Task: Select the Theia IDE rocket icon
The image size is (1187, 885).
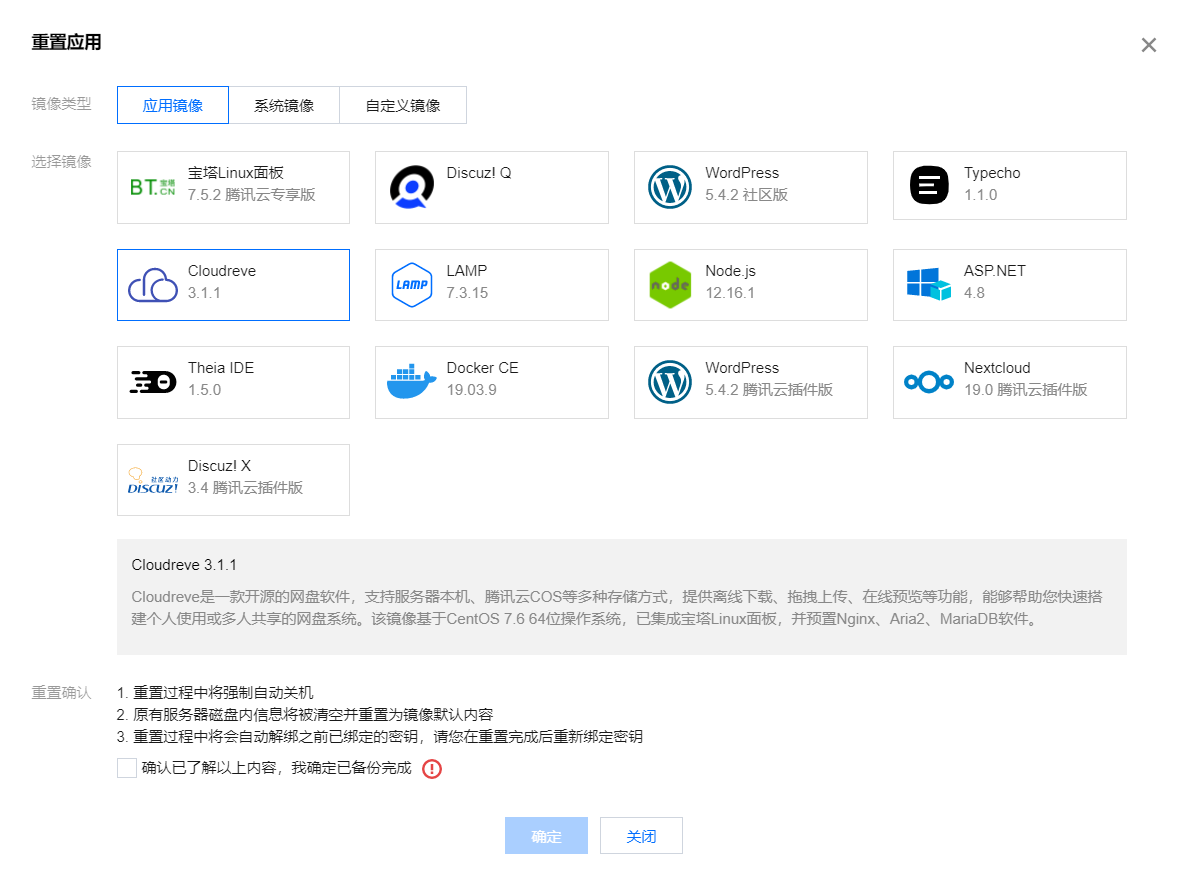Action: click(x=152, y=382)
